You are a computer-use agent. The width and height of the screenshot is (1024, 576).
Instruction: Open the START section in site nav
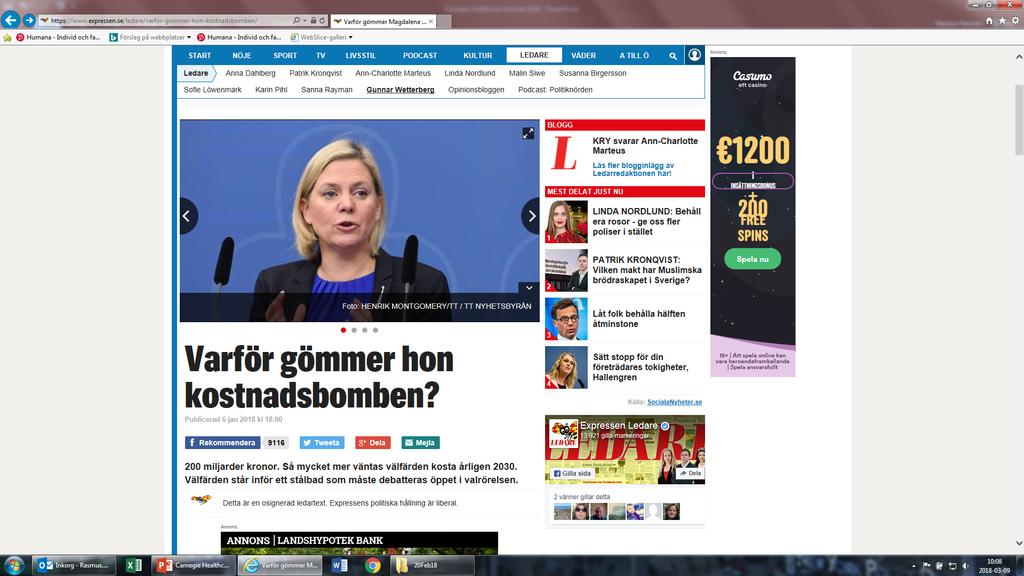200,56
